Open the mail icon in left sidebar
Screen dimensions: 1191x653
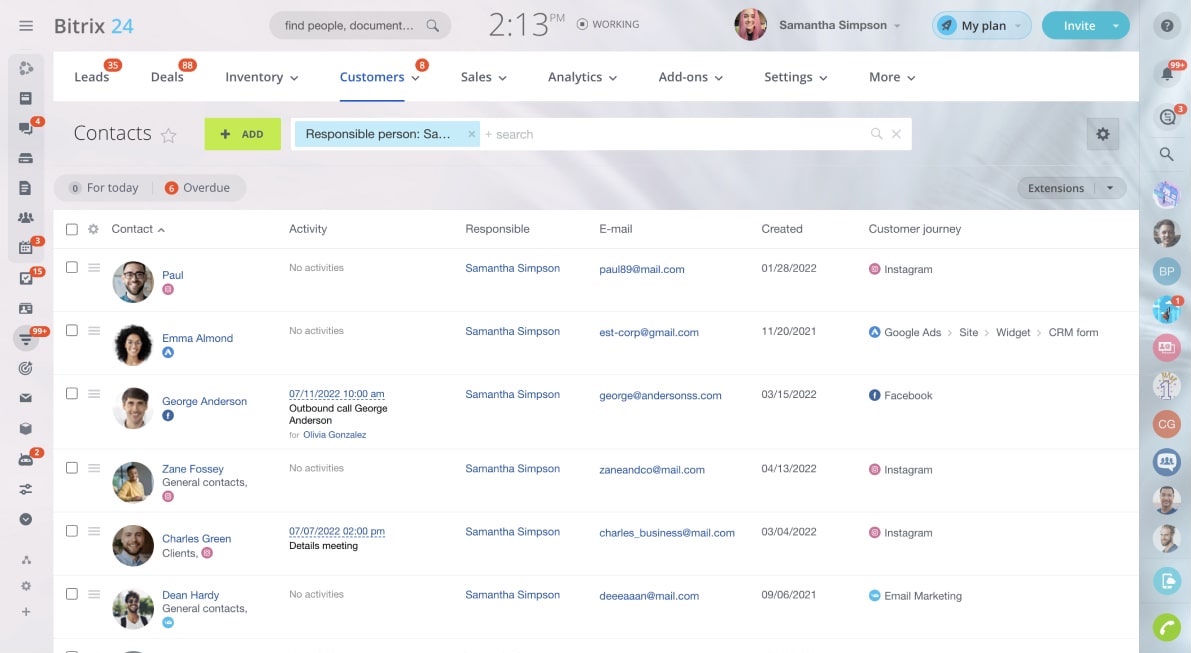pyautogui.click(x=26, y=398)
